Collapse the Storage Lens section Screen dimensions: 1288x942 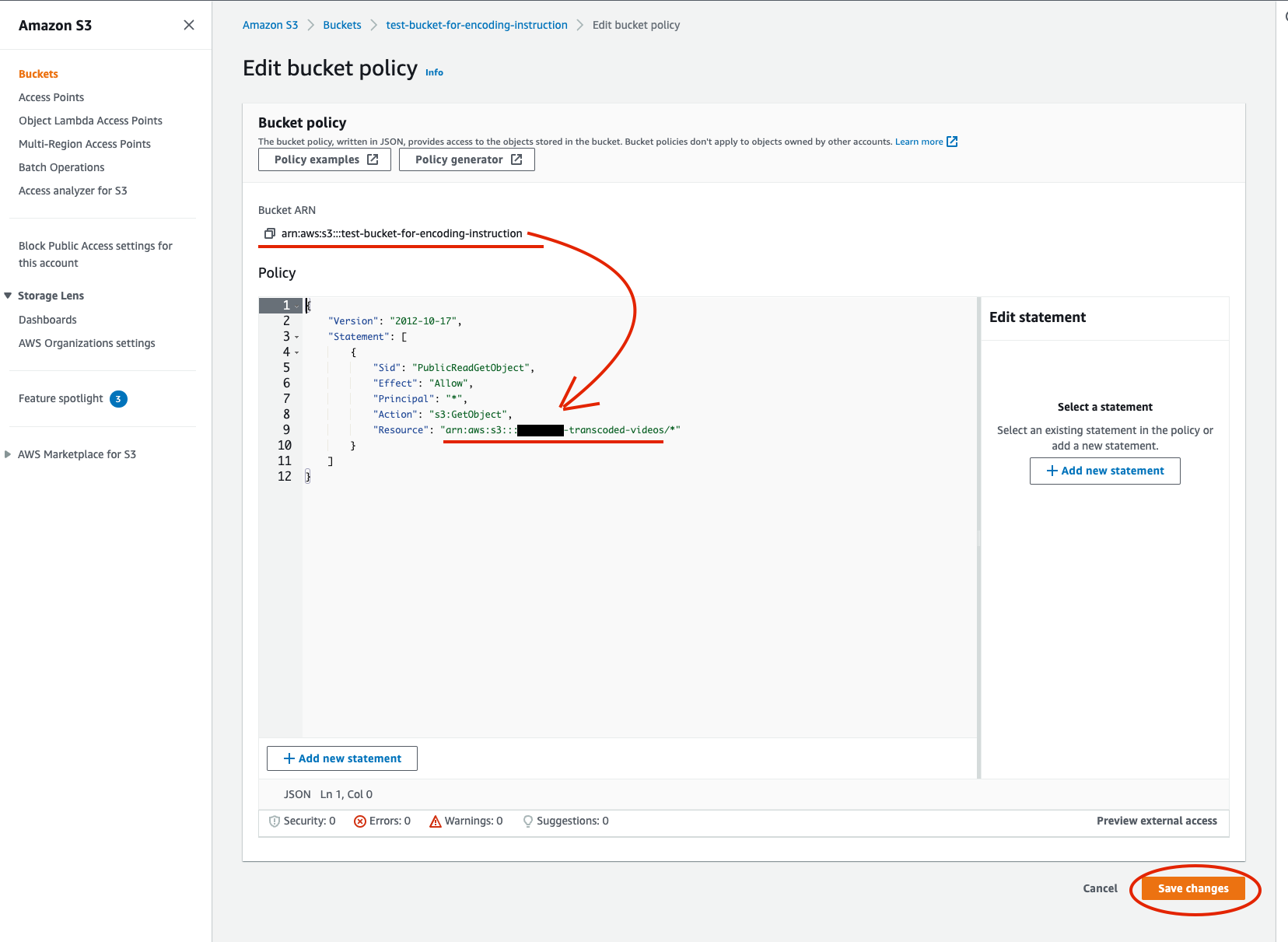(8, 296)
